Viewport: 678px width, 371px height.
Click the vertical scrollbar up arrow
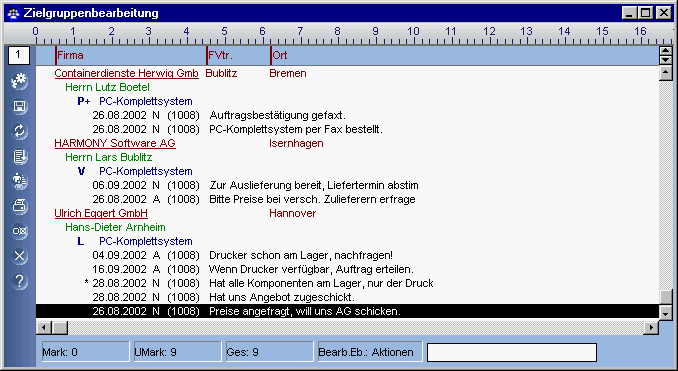pyautogui.click(x=666, y=73)
